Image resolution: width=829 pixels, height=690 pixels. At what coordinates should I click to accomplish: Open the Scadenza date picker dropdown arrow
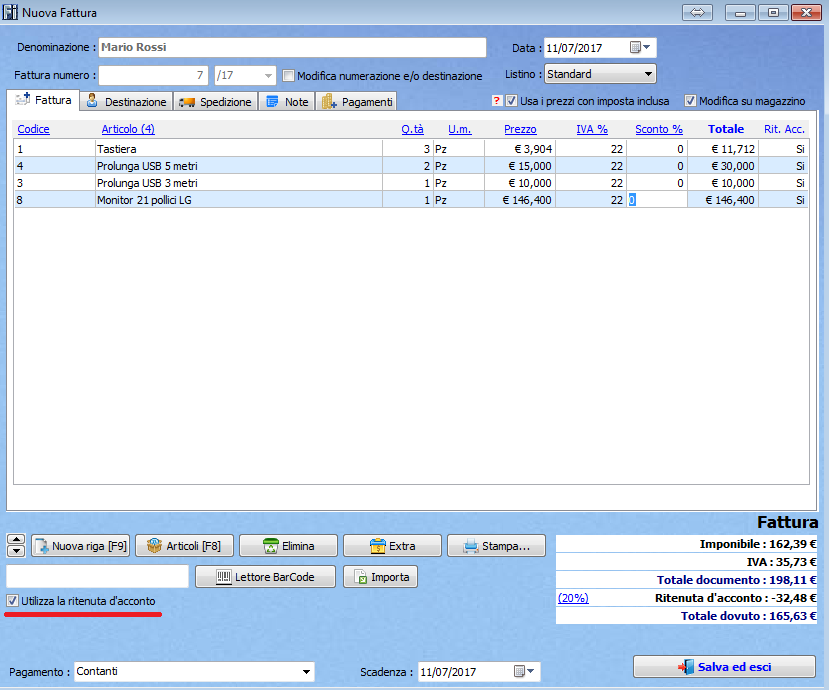coord(531,670)
